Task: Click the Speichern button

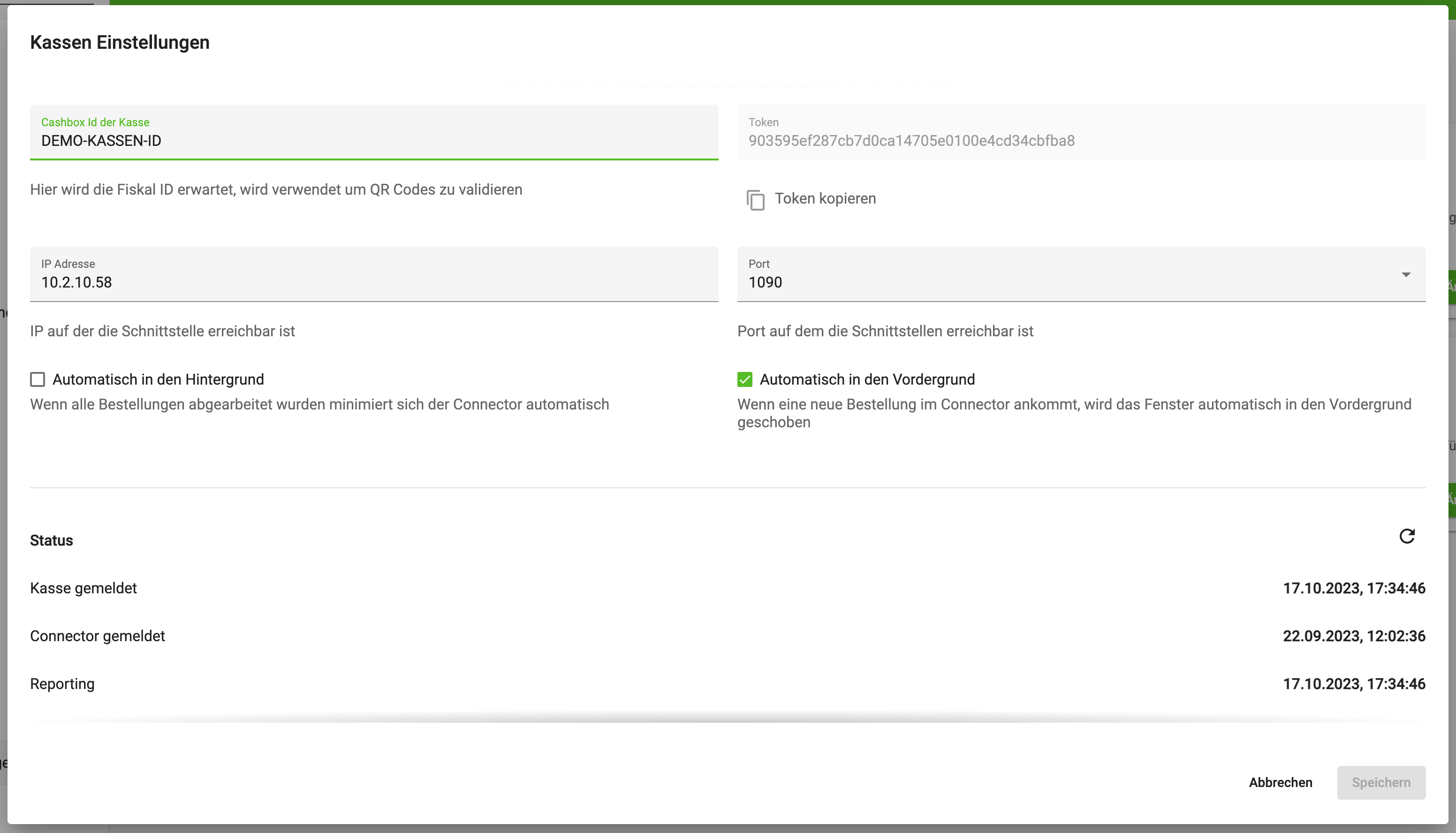Action: (x=1380, y=783)
